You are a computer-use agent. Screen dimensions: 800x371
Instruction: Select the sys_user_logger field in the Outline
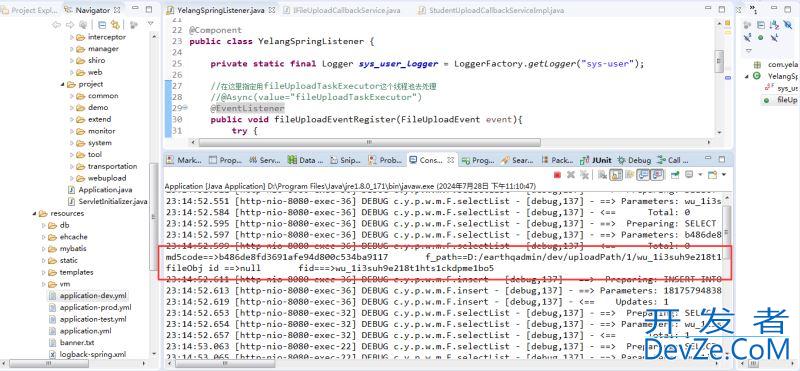pyautogui.click(x=781, y=88)
